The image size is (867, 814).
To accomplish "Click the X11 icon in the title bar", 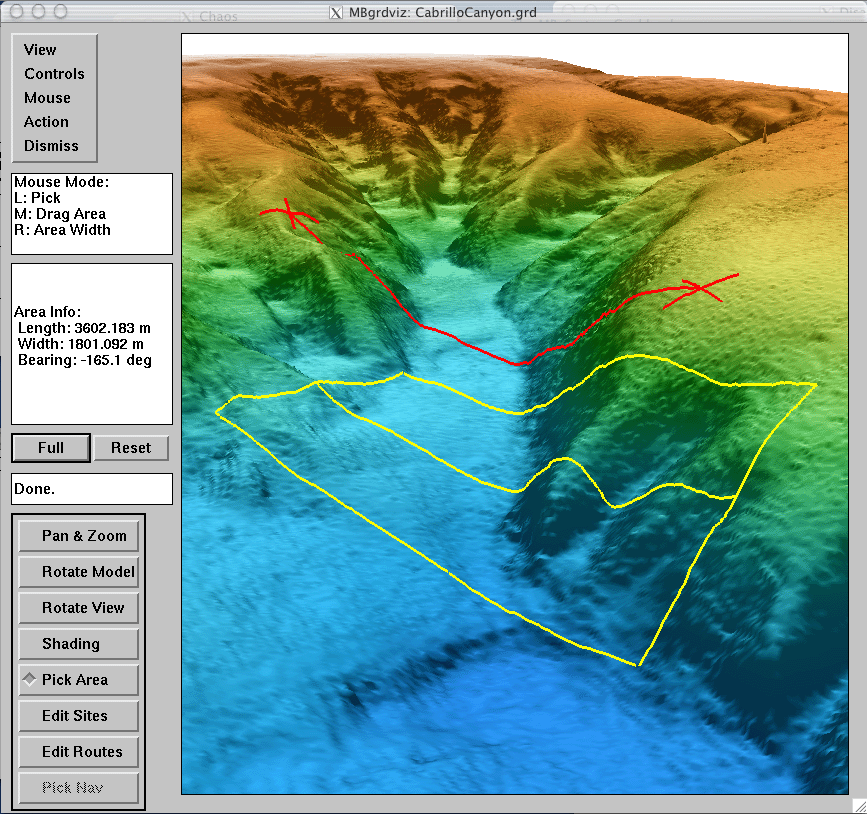I will point(336,13).
